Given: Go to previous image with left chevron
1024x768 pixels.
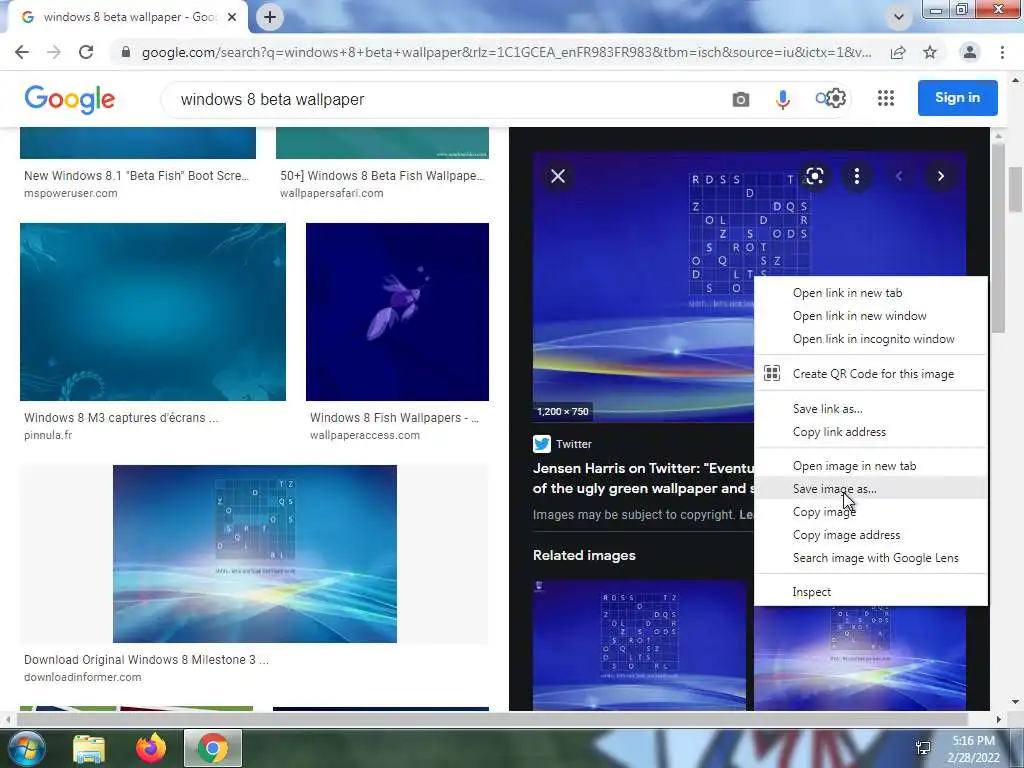Looking at the screenshot, I should (x=899, y=176).
